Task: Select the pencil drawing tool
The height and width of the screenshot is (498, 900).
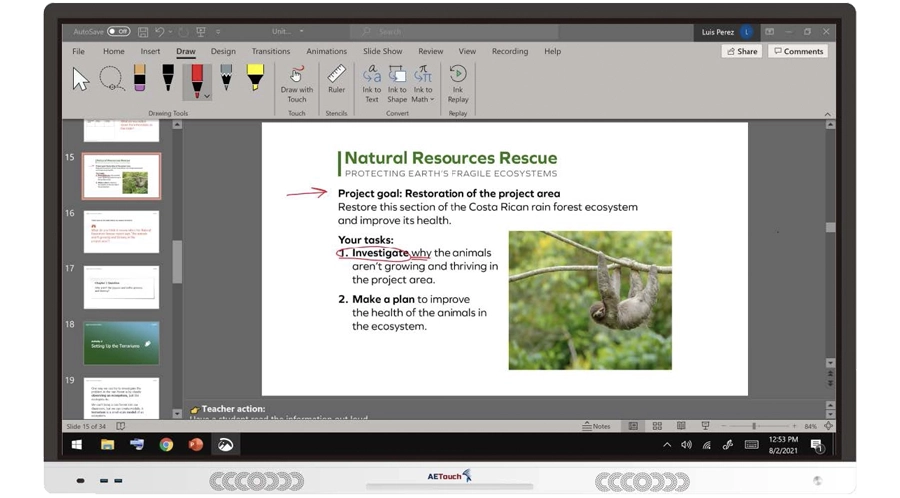Action: coord(226,79)
